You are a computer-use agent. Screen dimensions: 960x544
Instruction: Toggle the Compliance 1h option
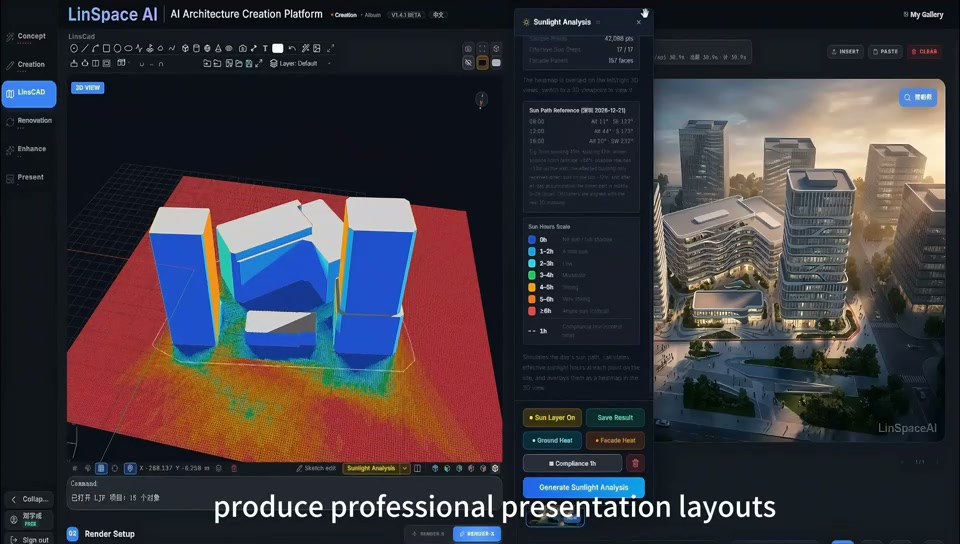coord(572,463)
